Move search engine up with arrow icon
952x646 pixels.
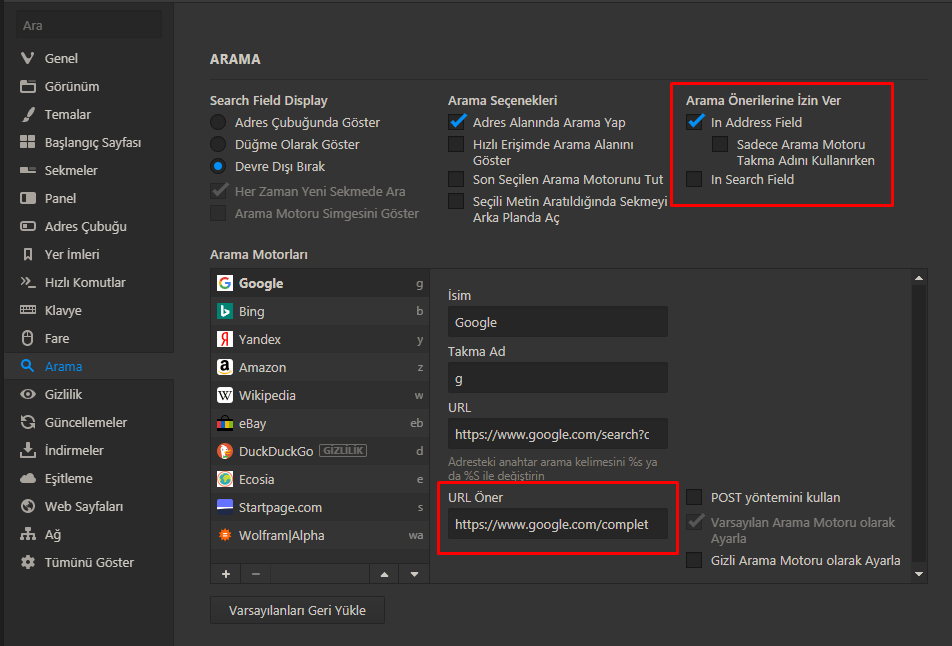[x=384, y=574]
